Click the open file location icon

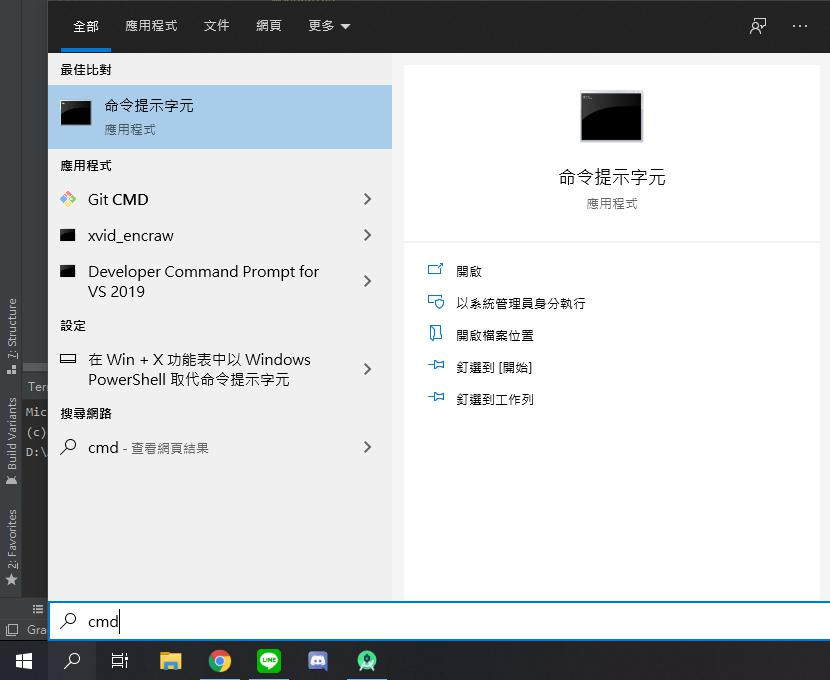click(x=435, y=333)
